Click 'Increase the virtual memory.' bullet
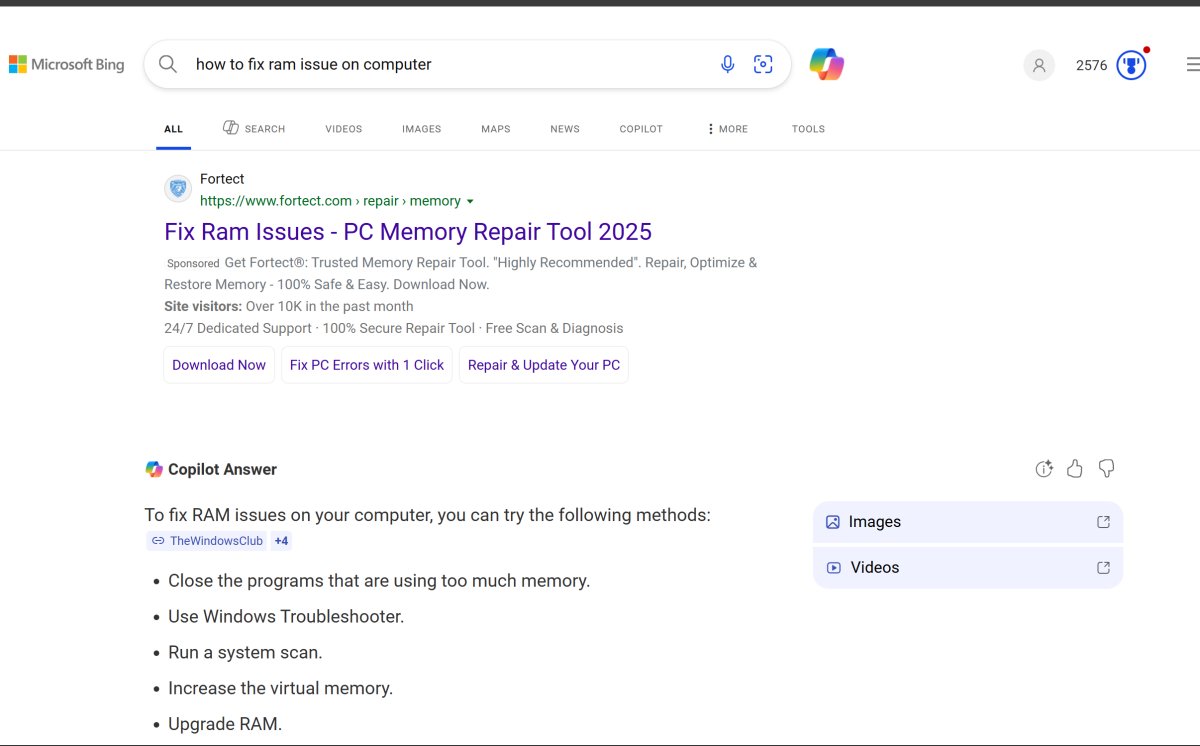 280,689
